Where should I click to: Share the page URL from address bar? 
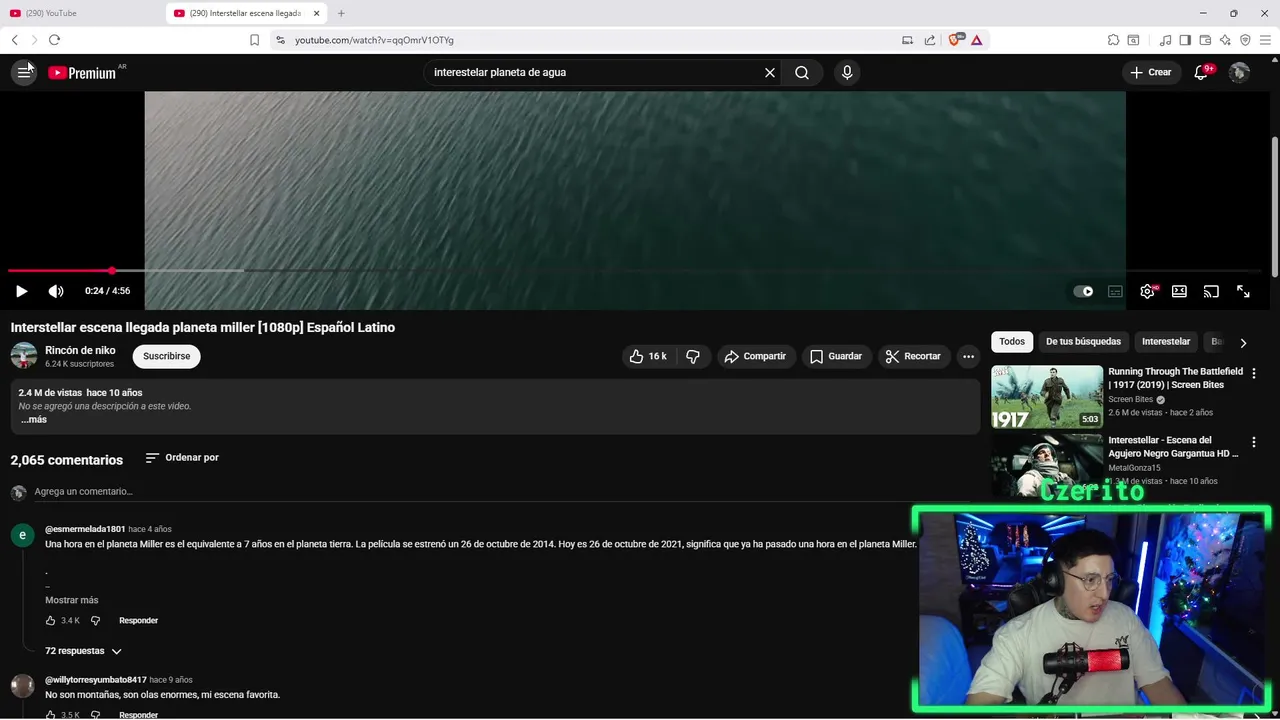(930, 40)
